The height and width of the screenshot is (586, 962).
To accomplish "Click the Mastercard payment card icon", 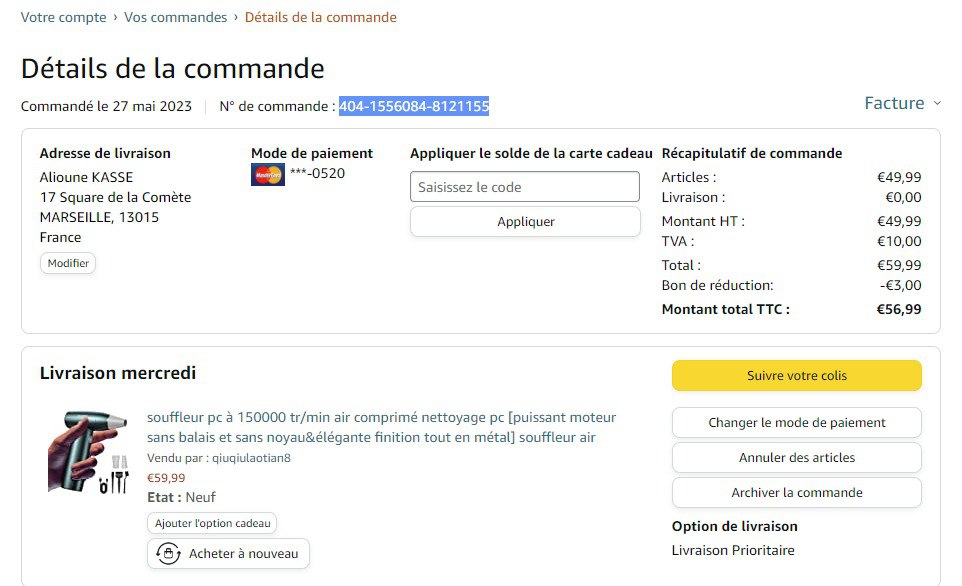I will 267,174.
